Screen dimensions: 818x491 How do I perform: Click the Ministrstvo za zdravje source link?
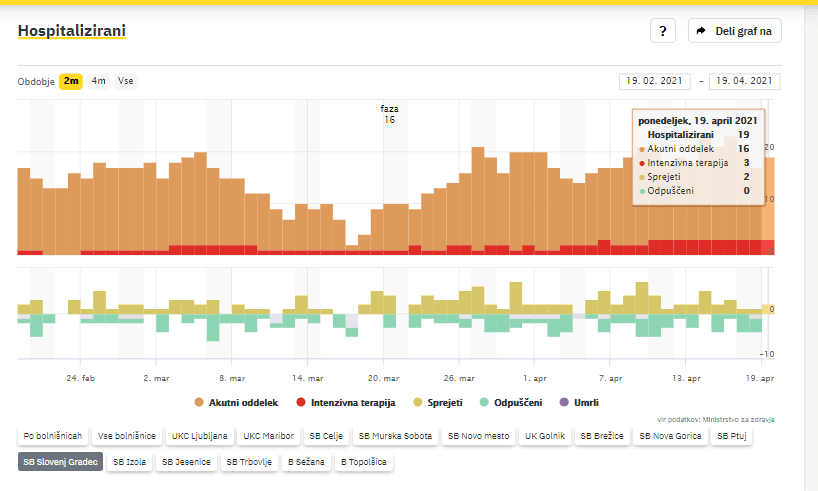coord(736,419)
